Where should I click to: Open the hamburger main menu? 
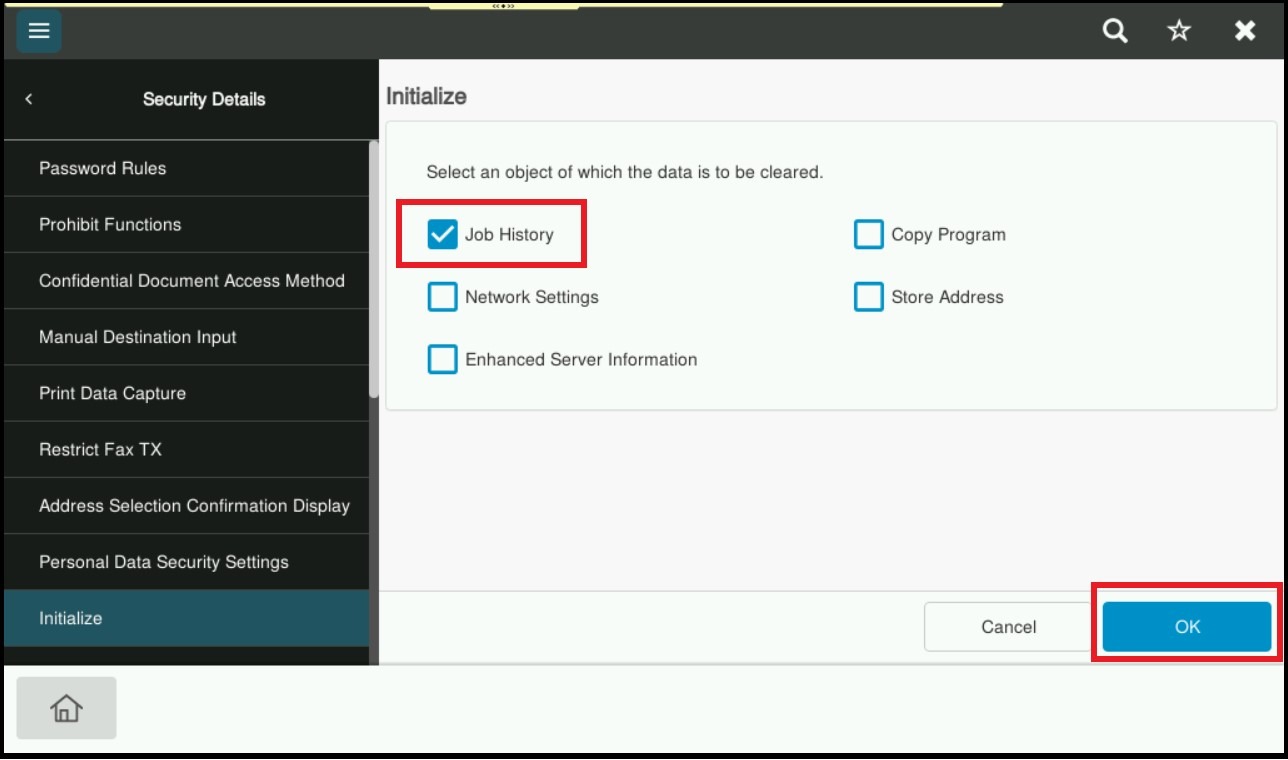(39, 31)
